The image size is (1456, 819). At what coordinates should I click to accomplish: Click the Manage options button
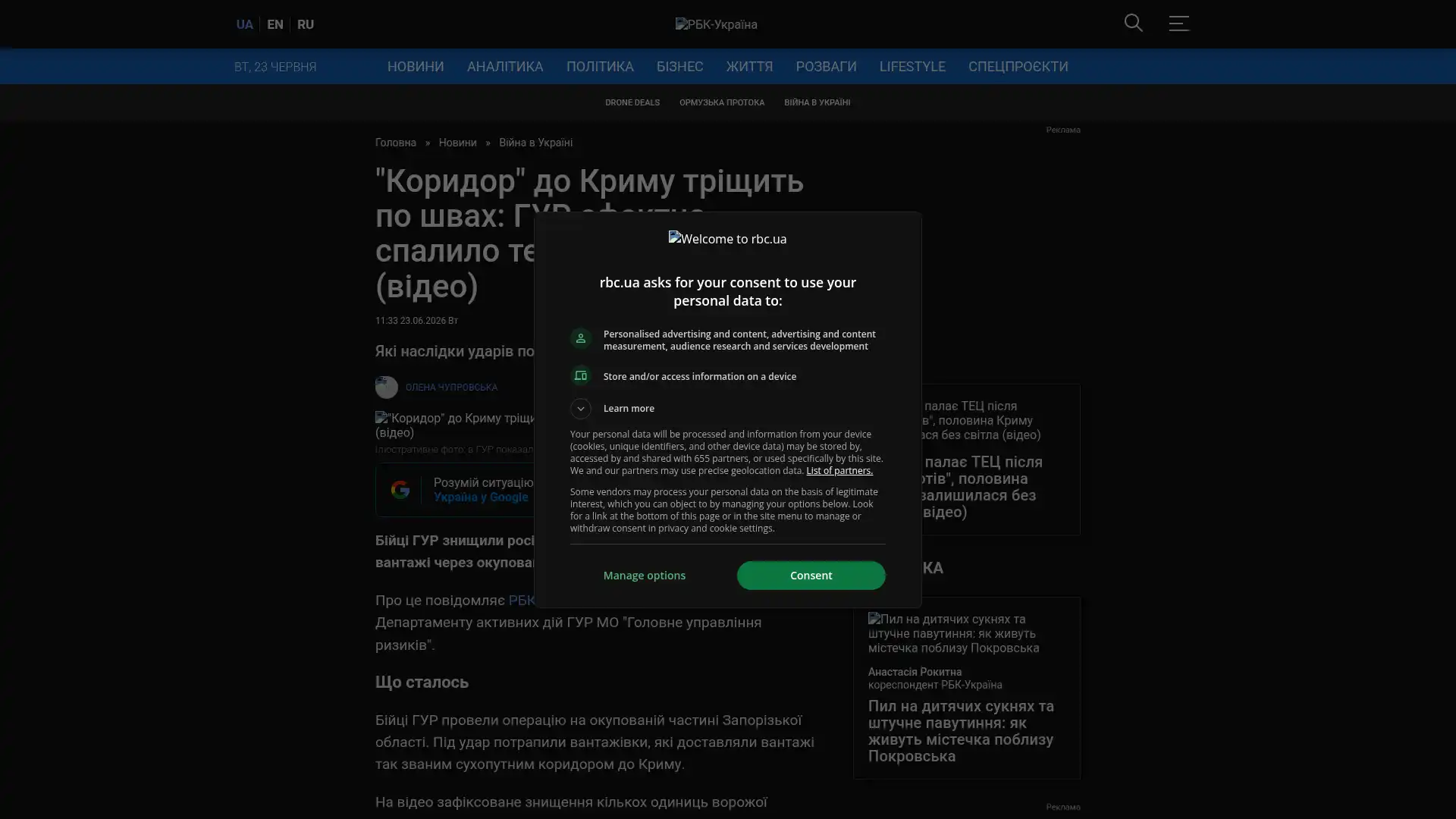tap(645, 576)
